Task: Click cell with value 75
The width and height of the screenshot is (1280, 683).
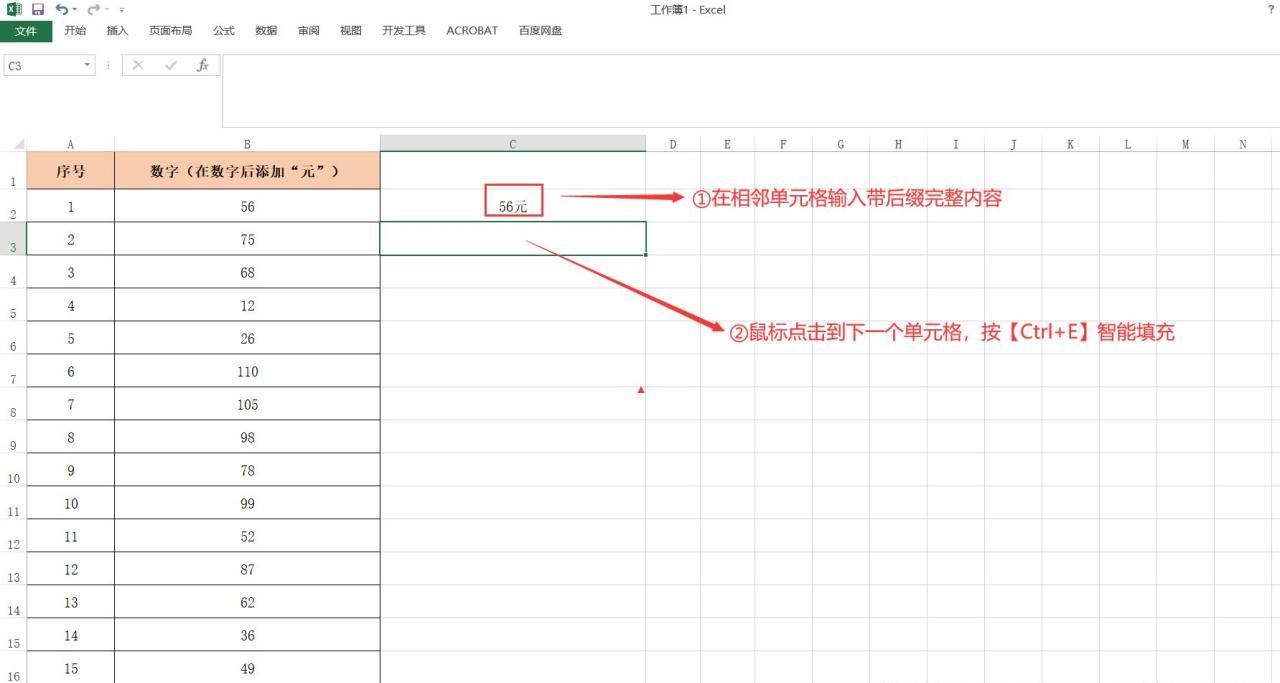Action: (x=247, y=239)
